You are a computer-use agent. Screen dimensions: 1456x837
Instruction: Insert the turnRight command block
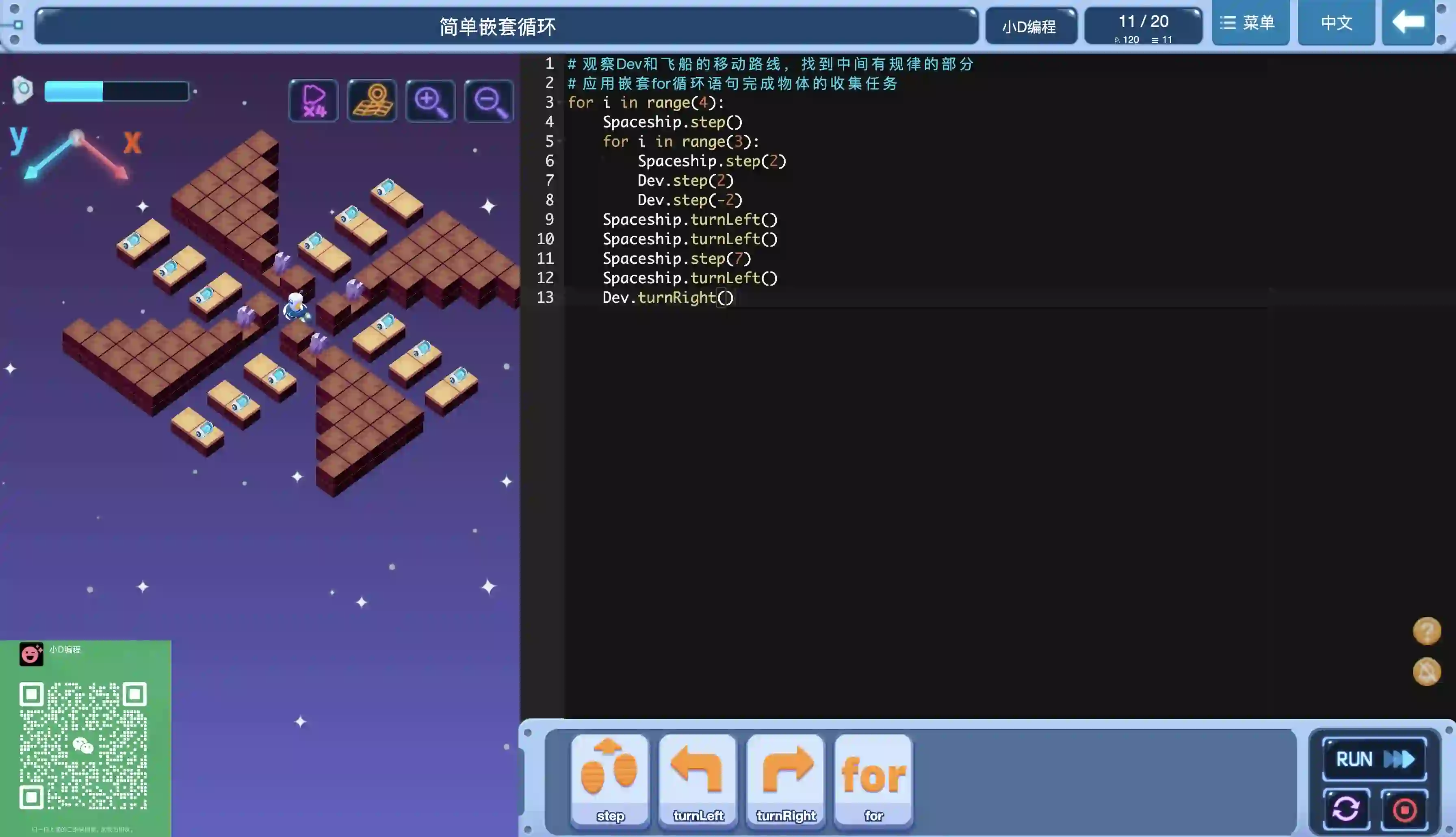click(x=785, y=779)
